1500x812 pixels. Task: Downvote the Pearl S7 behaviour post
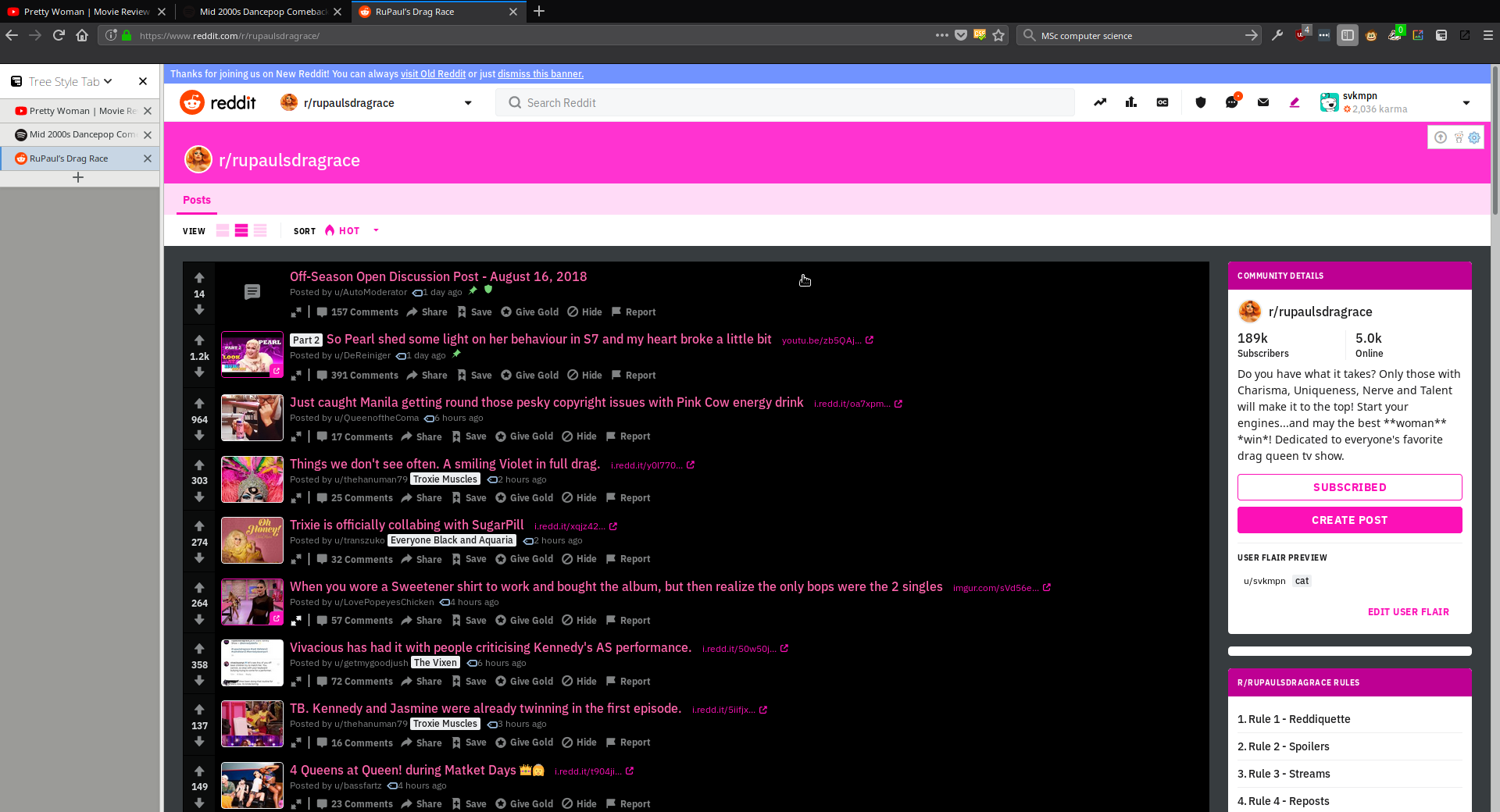click(199, 372)
